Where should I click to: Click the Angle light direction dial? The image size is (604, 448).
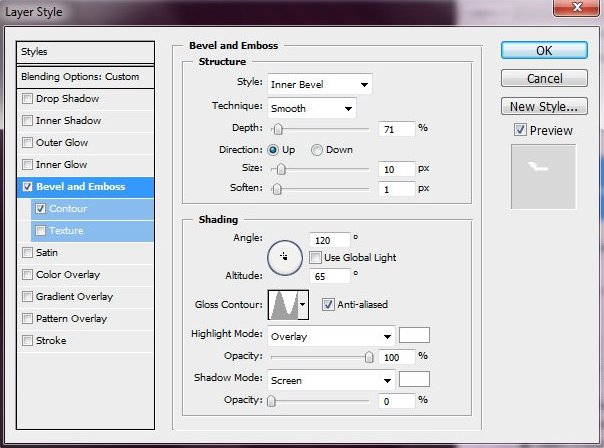click(x=284, y=256)
